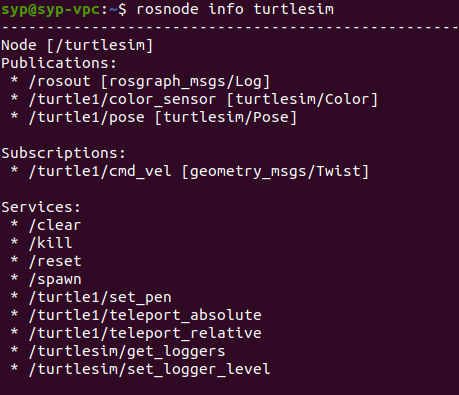The width and height of the screenshot is (459, 395).
Task: Select the /turtle1/cmd_vel topic text
Action: [x=100, y=171]
